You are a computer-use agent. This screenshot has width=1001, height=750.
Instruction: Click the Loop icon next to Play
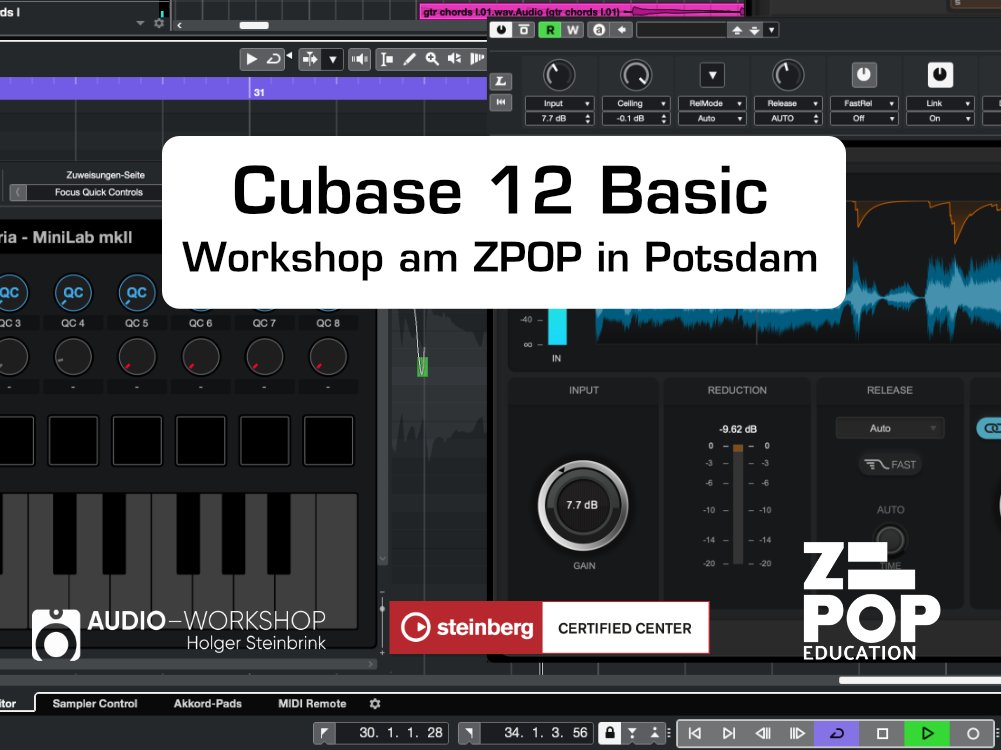[276, 59]
